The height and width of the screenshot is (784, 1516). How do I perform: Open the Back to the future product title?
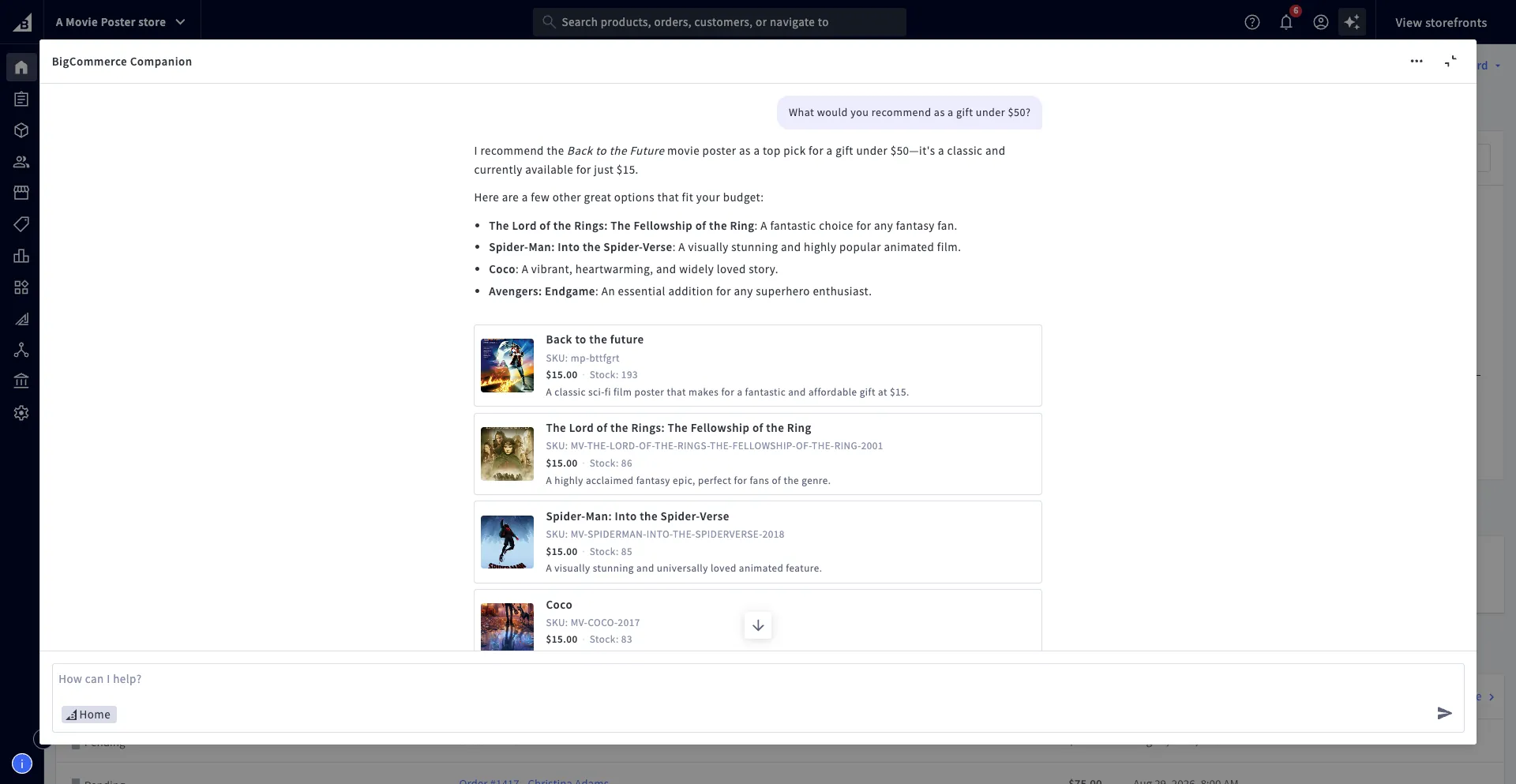coord(595,339)
